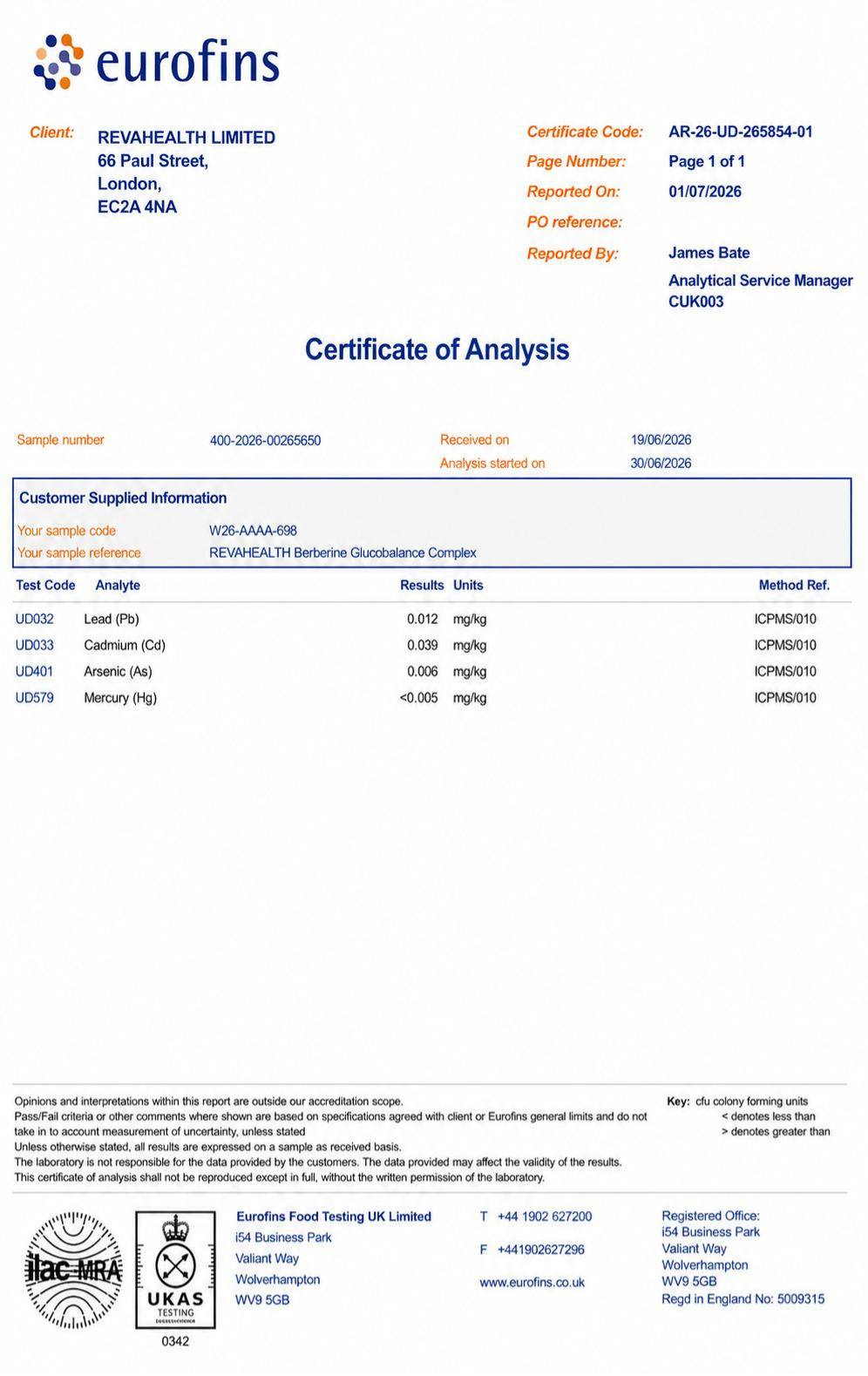Viewport: 868px width, 1376px height.
Task: Select telephone number +44 1902 627200
Action: [545, 1217]
